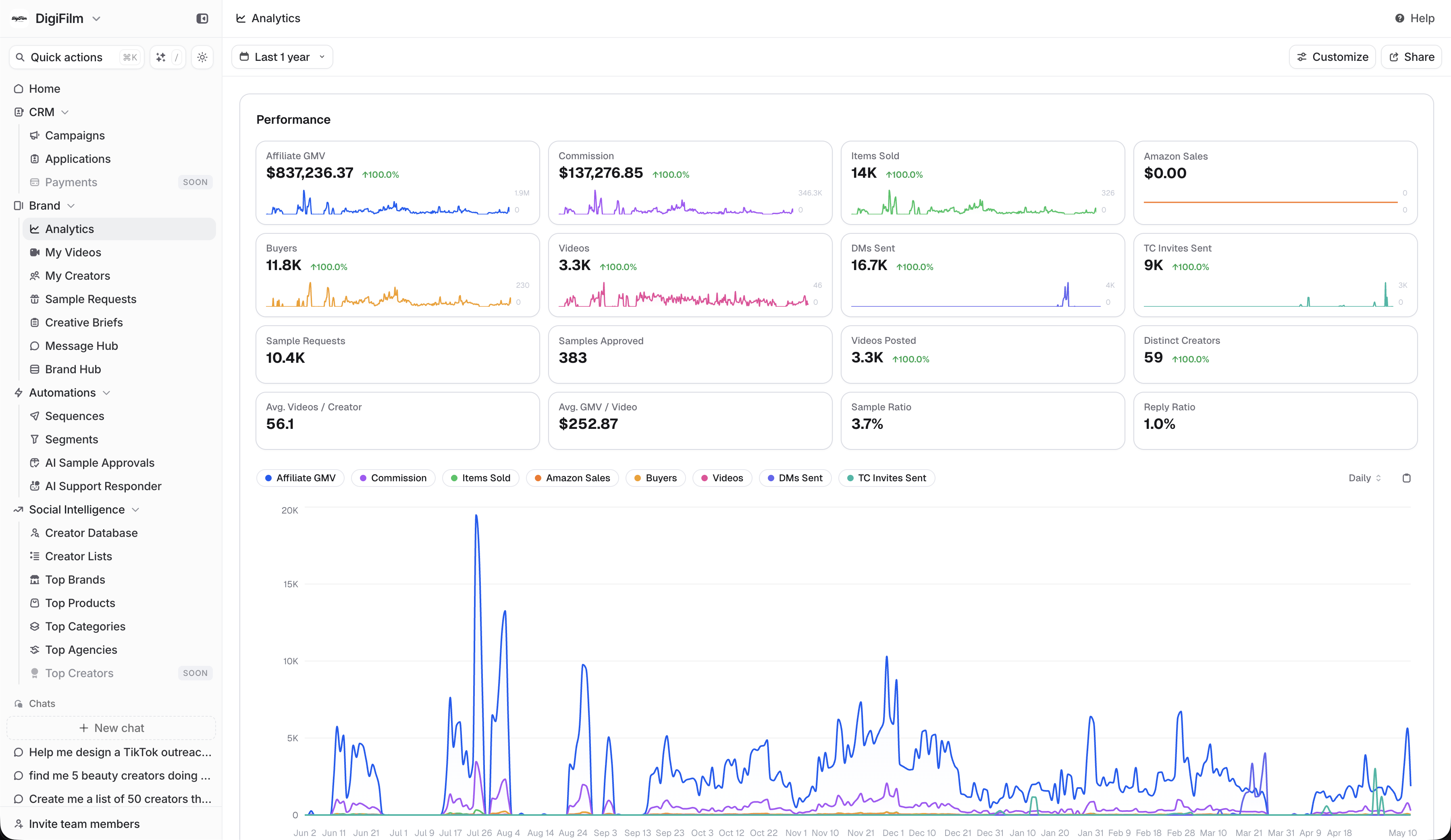
Task: Click the Quick actions search field
Action: coord(76,57)
